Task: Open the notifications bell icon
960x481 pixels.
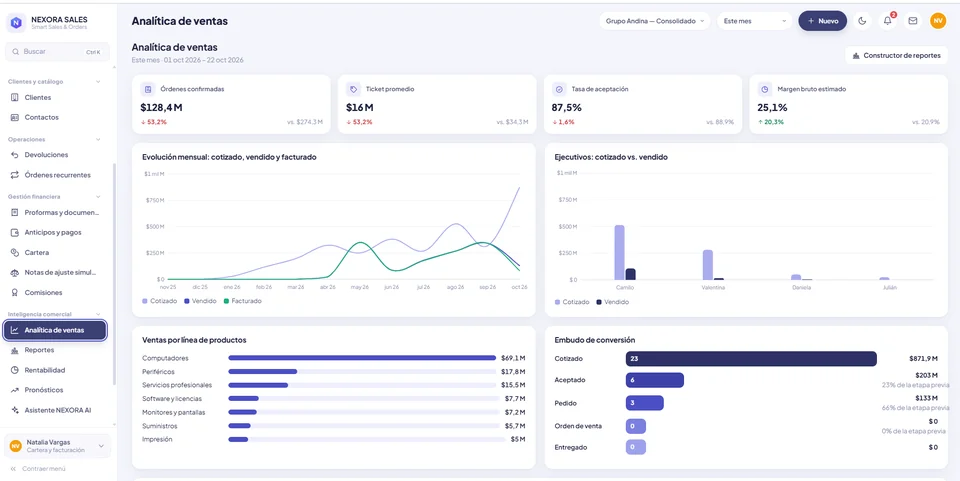Action: pyautogui.click(x=887, y=21)
